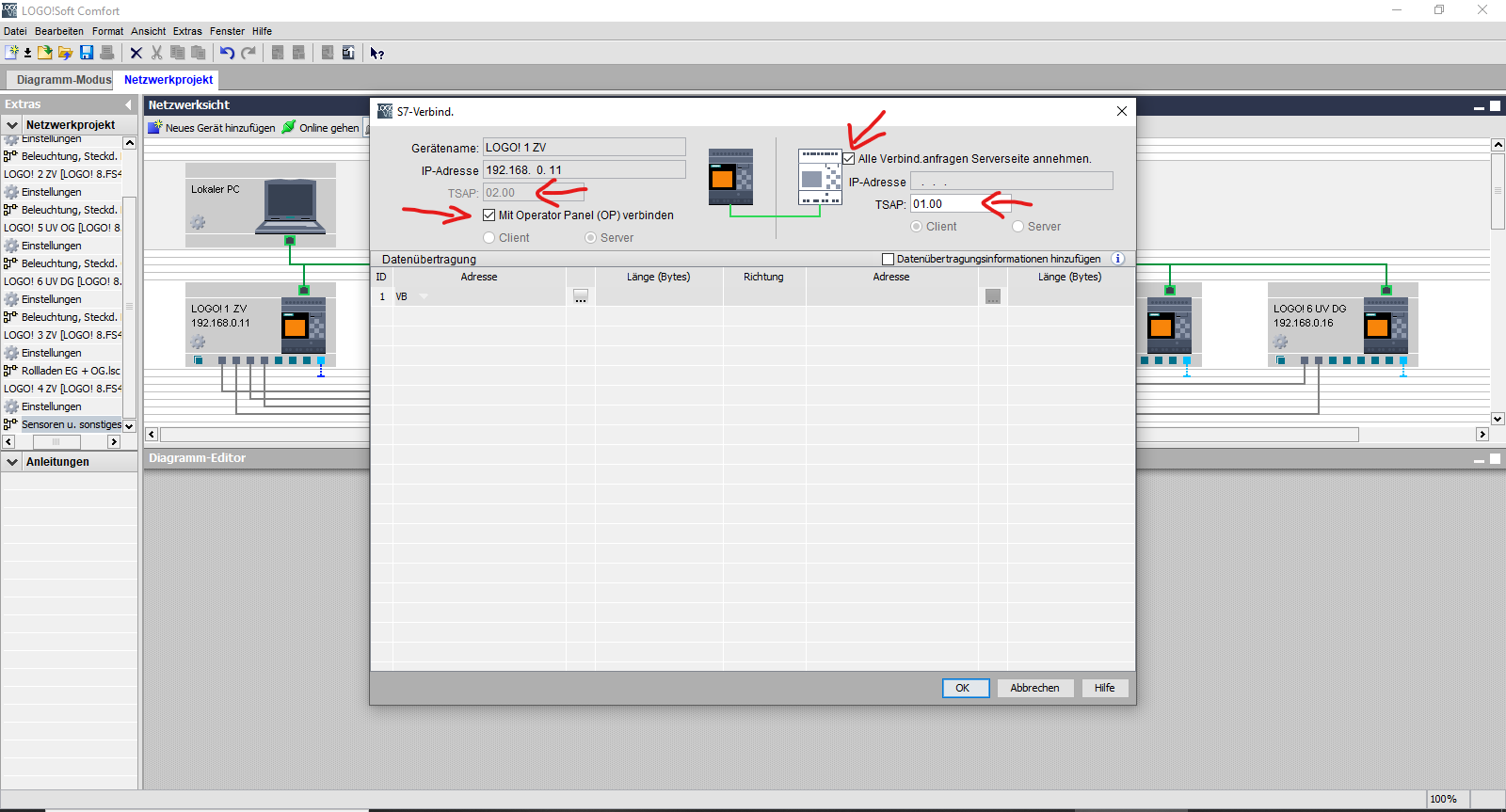Screen dimensions: 1506x812
Task: Select right-side Server radio button
Action: point(1017,227)
